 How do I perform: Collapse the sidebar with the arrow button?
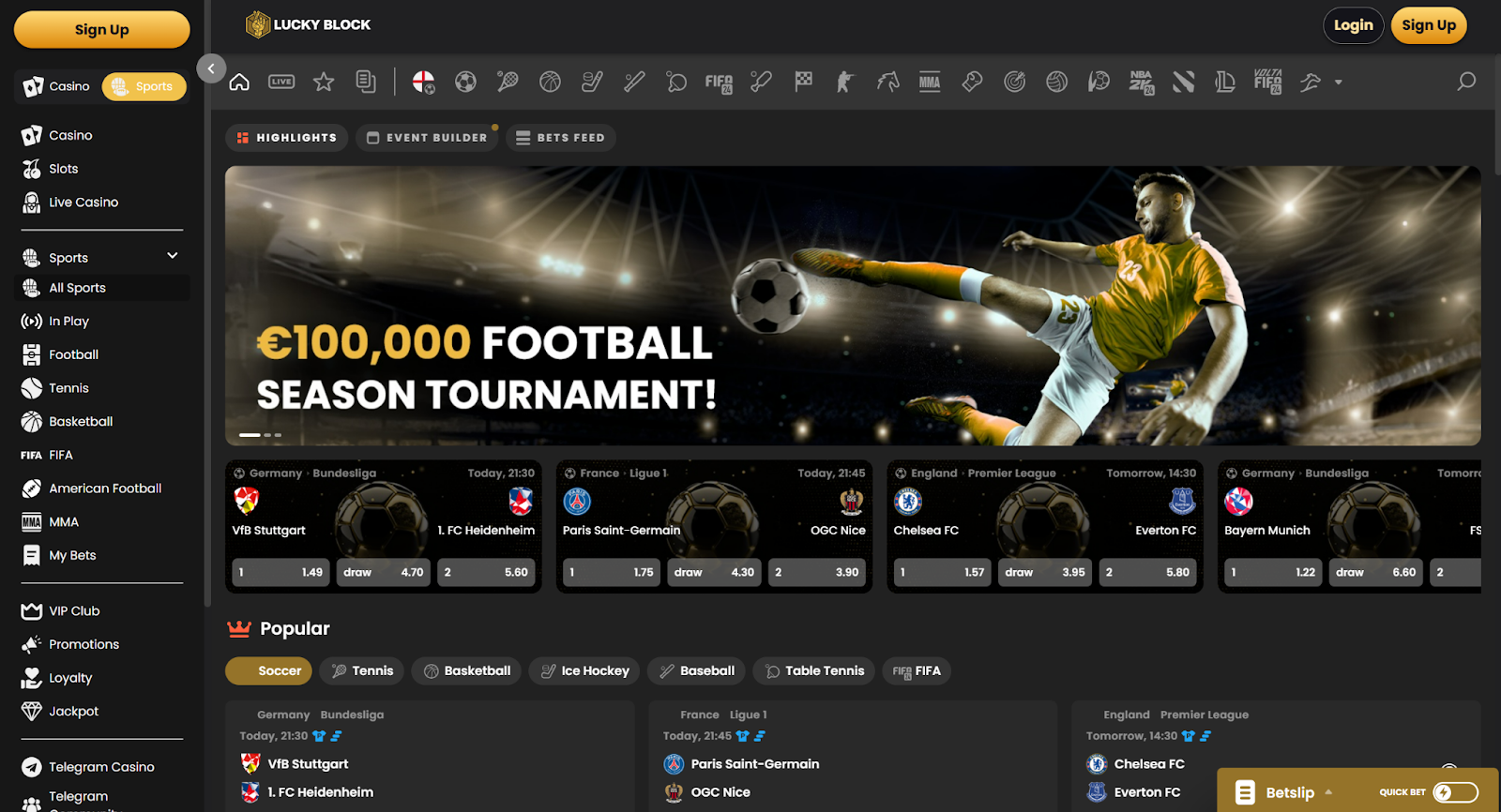(x=211, y=68)
